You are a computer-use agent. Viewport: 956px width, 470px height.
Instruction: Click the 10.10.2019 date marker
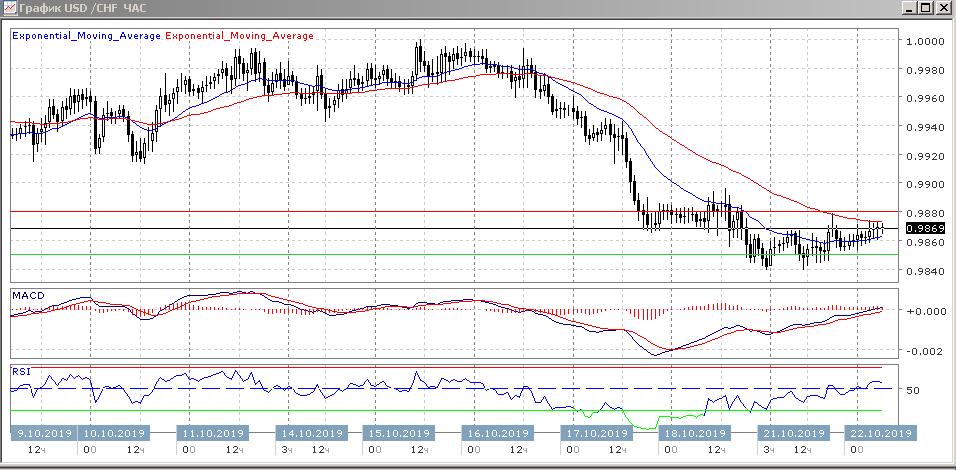click(x=113, y=433)
